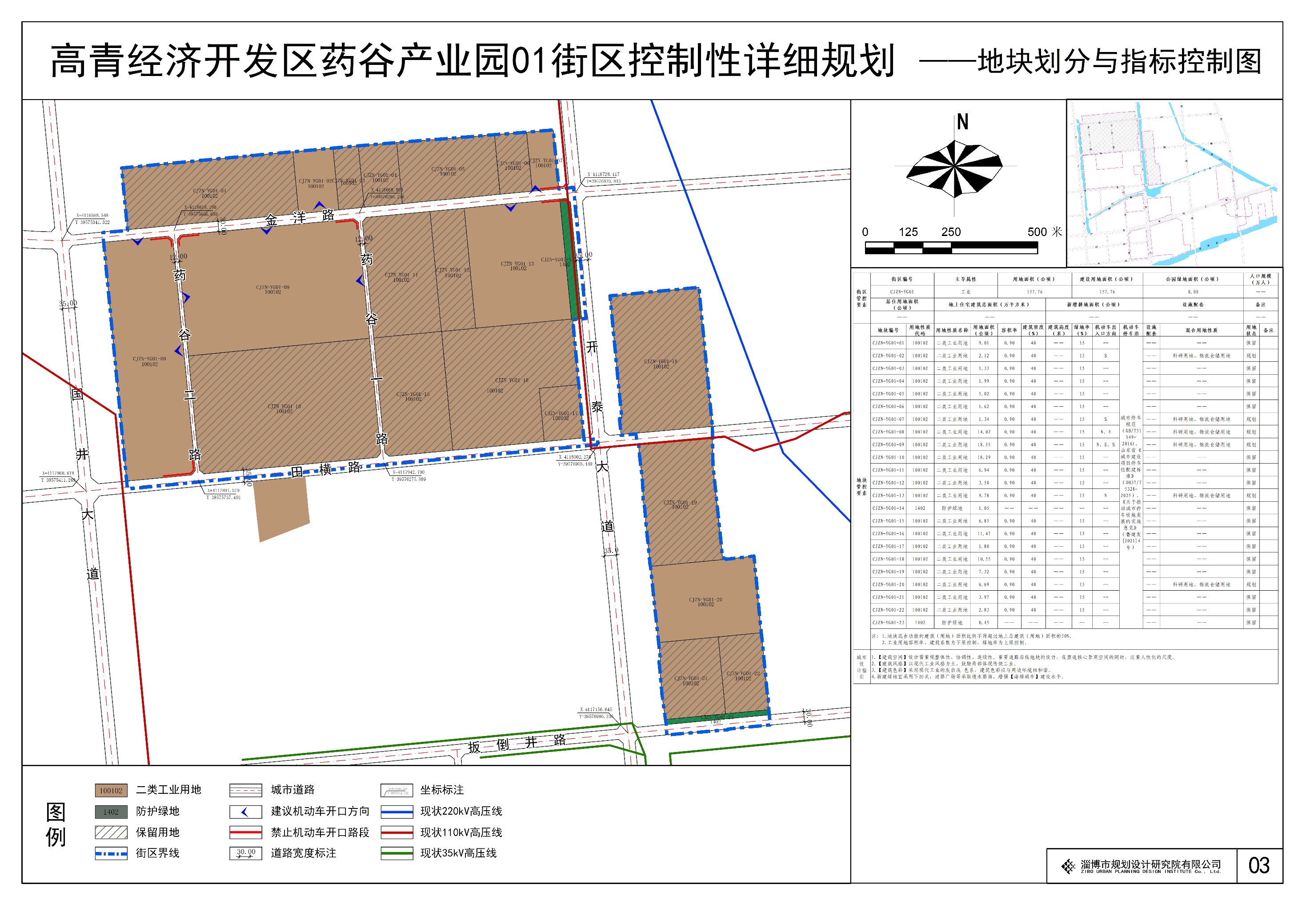
Task: Click the coordinate annotation symbol in legend
Action: click(397, 790)
